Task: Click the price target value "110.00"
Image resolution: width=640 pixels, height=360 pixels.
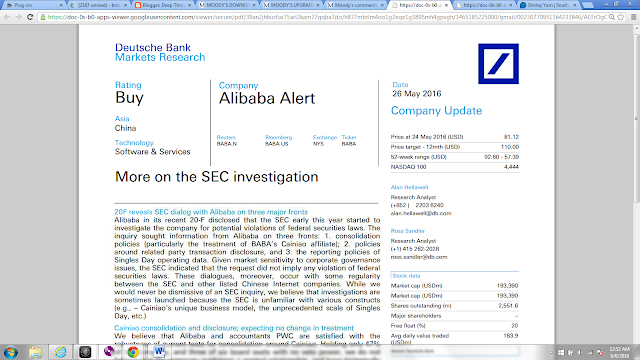Action: (510, 147)
